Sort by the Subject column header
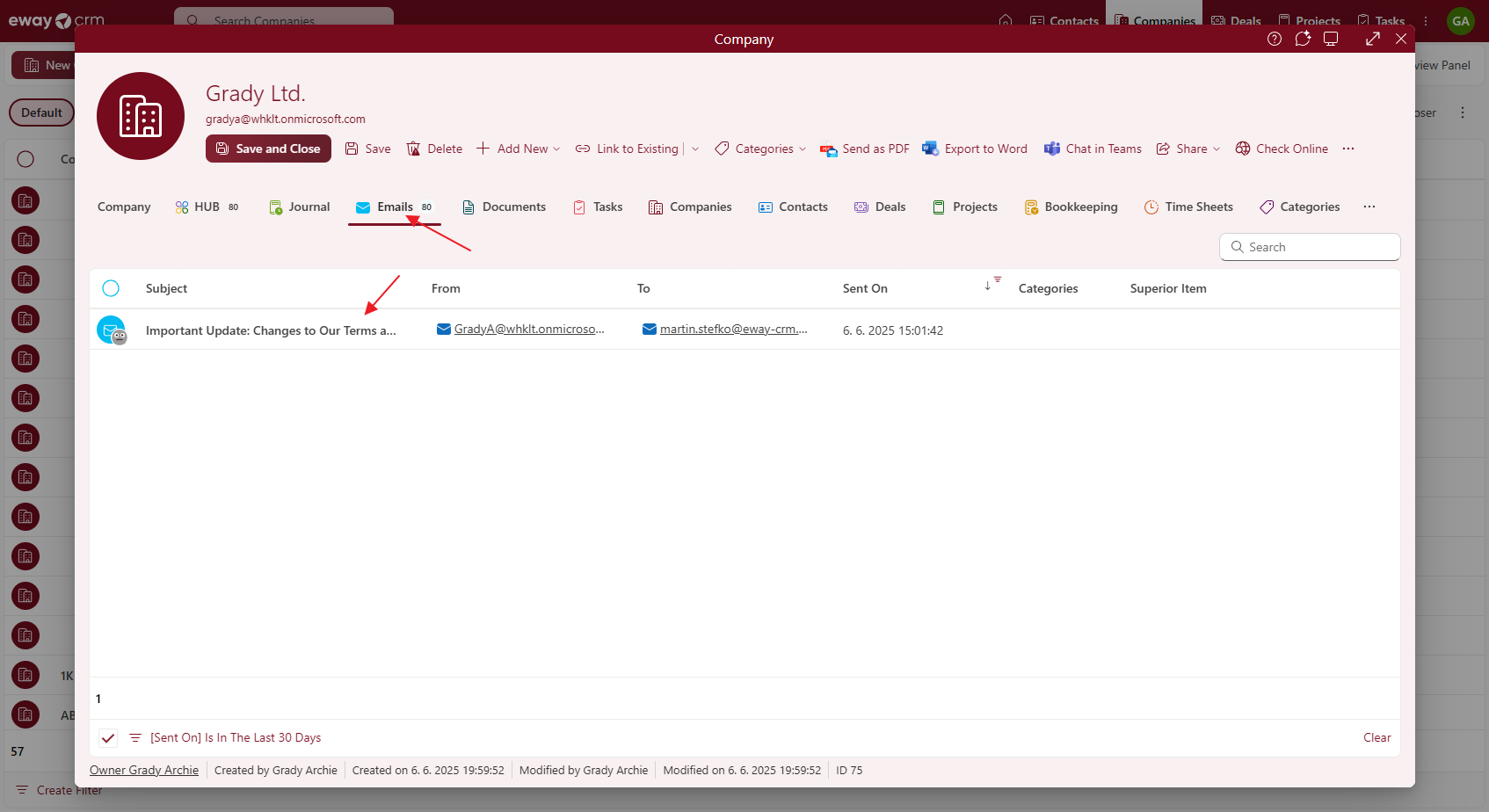 coord(166,288)
